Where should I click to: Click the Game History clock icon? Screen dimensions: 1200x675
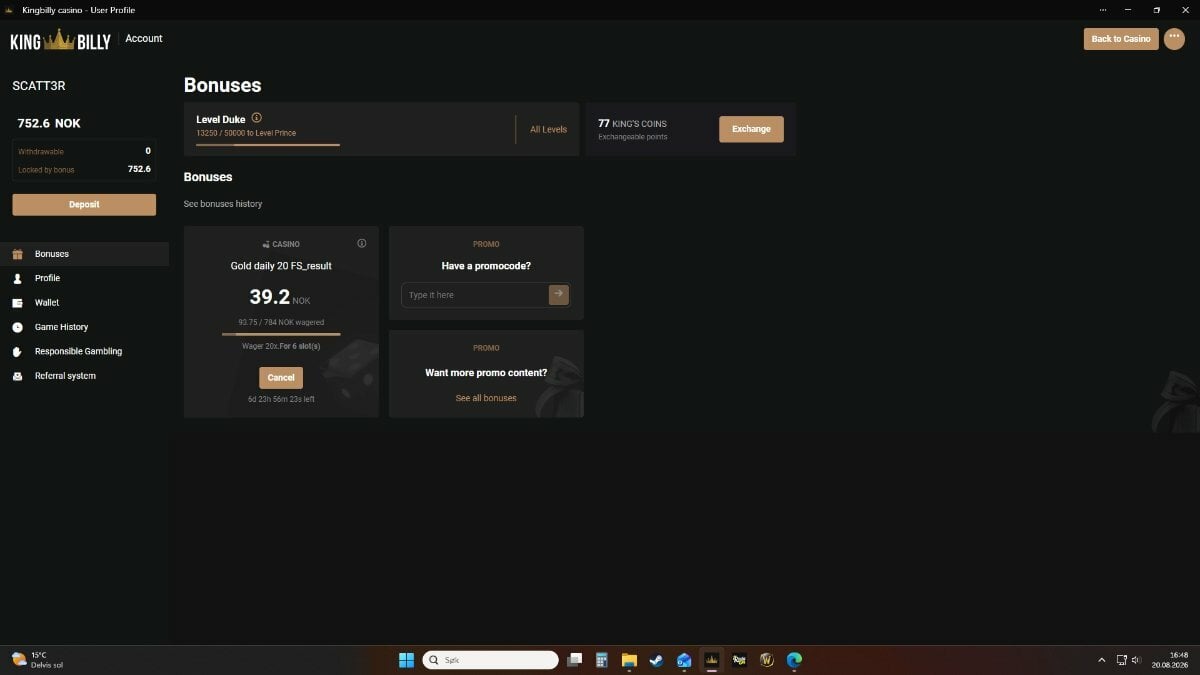point(17,327)
